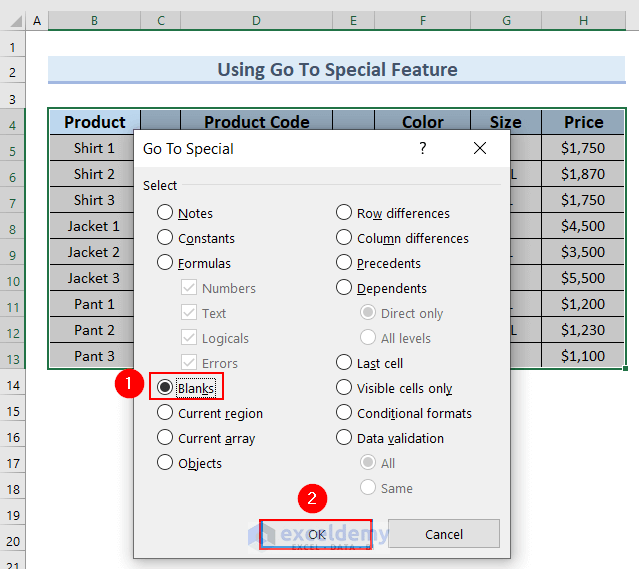
Task: Select the Last cell option
Action: [x=370, y=363]
